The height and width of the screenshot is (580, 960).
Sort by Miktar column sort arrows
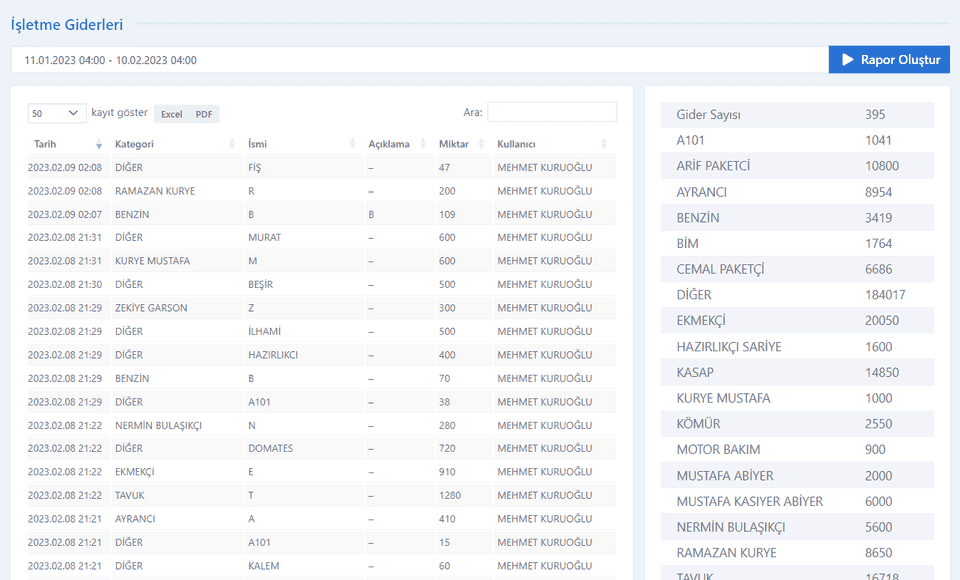481,144
